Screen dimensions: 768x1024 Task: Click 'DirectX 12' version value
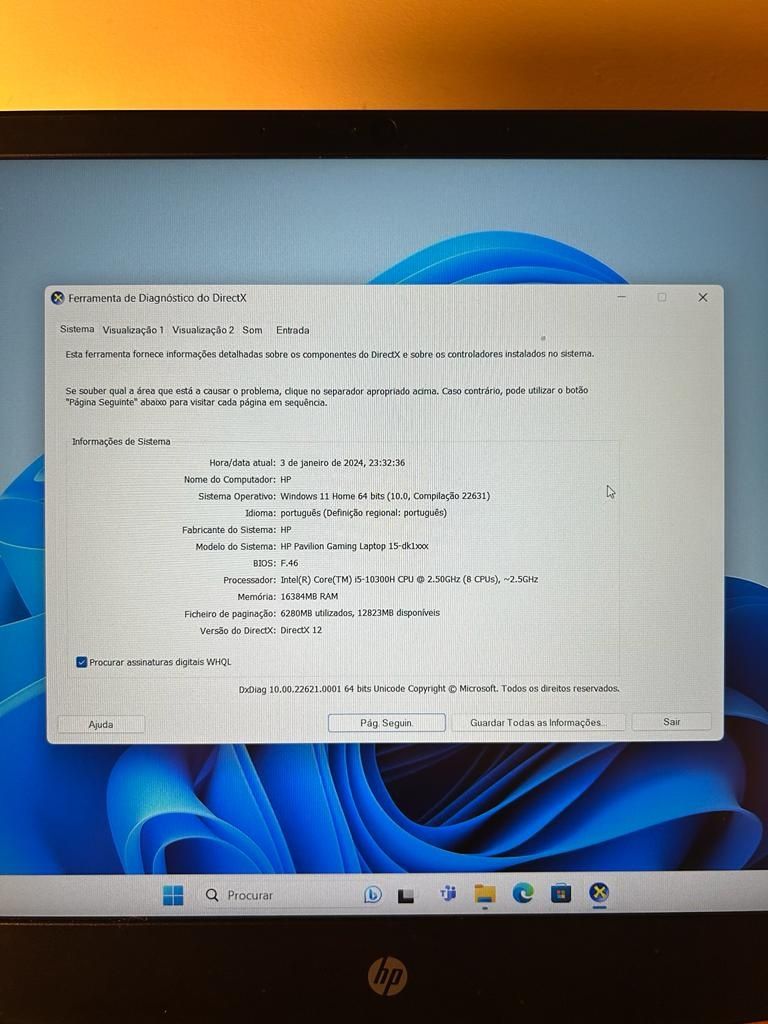(x=301, y=630)
